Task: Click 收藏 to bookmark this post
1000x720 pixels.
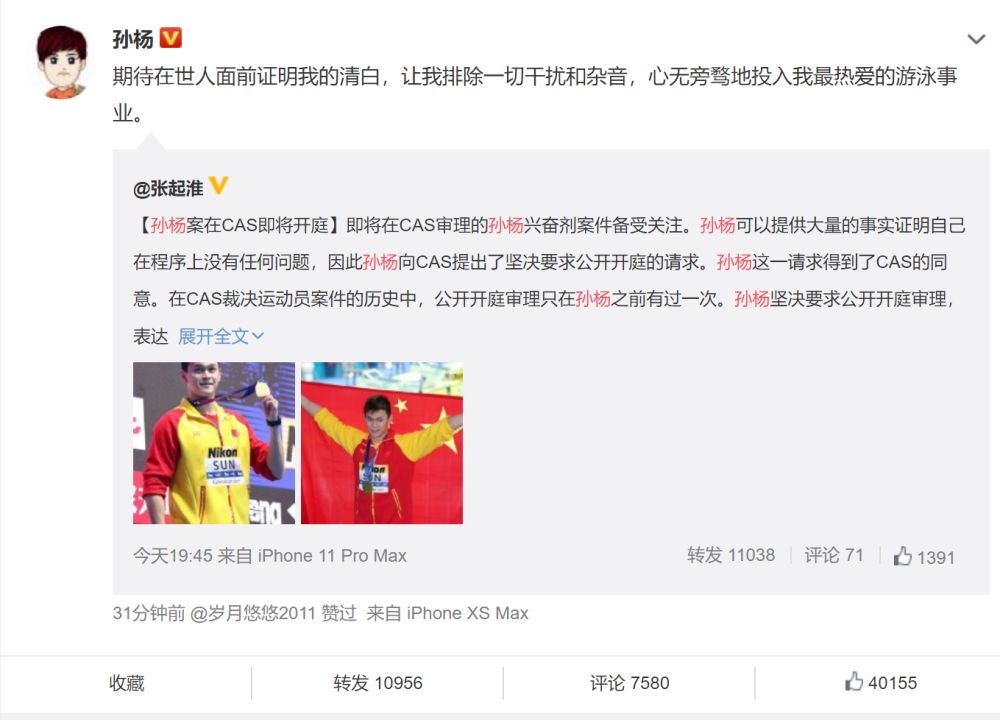Action: click(126, 683)
